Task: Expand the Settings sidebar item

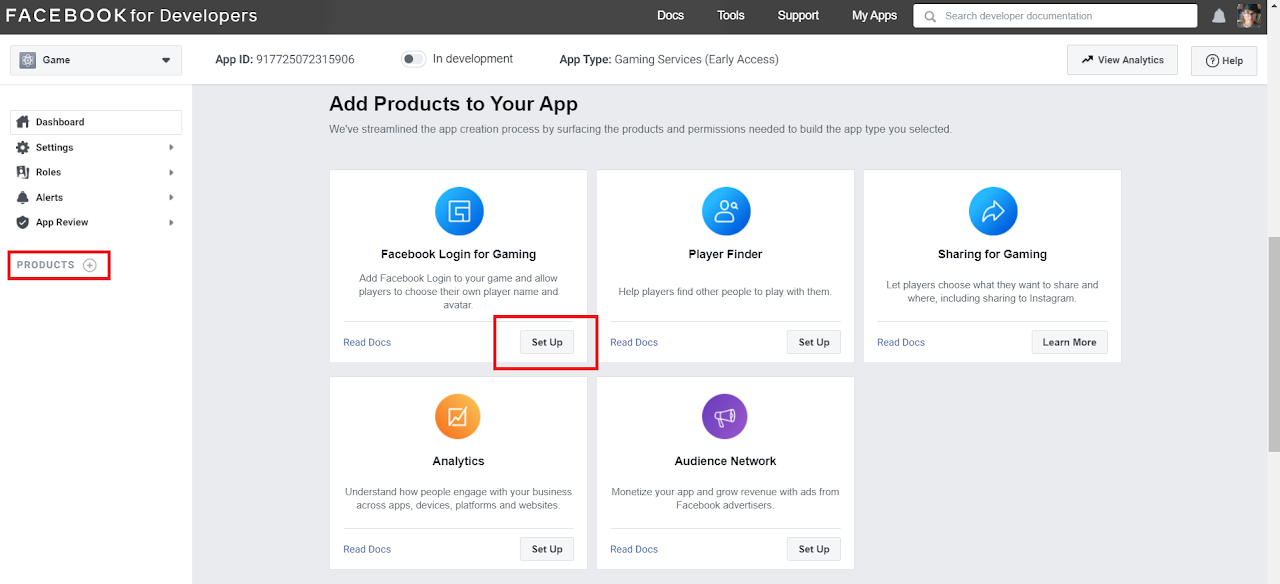Action: click(x=96, y=147)
